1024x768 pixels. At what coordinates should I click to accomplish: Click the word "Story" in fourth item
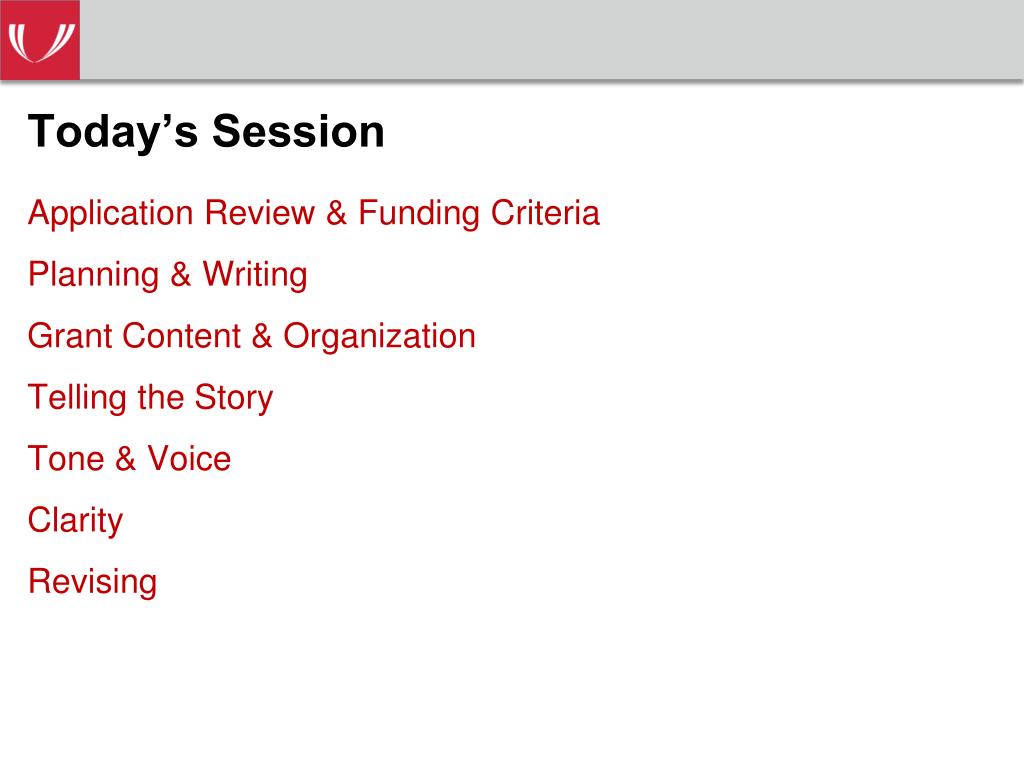click(234, 398)
